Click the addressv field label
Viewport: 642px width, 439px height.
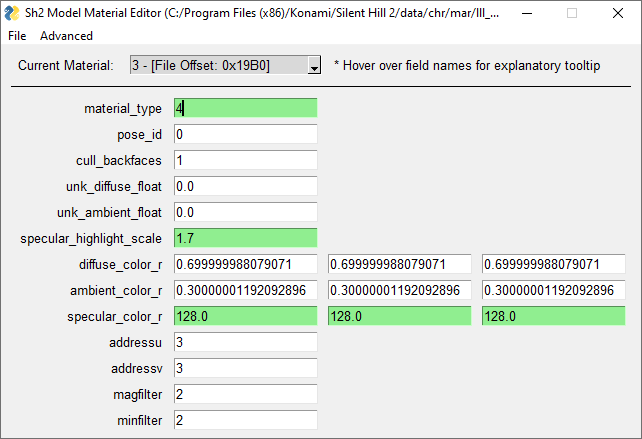[x=136, y=369]
